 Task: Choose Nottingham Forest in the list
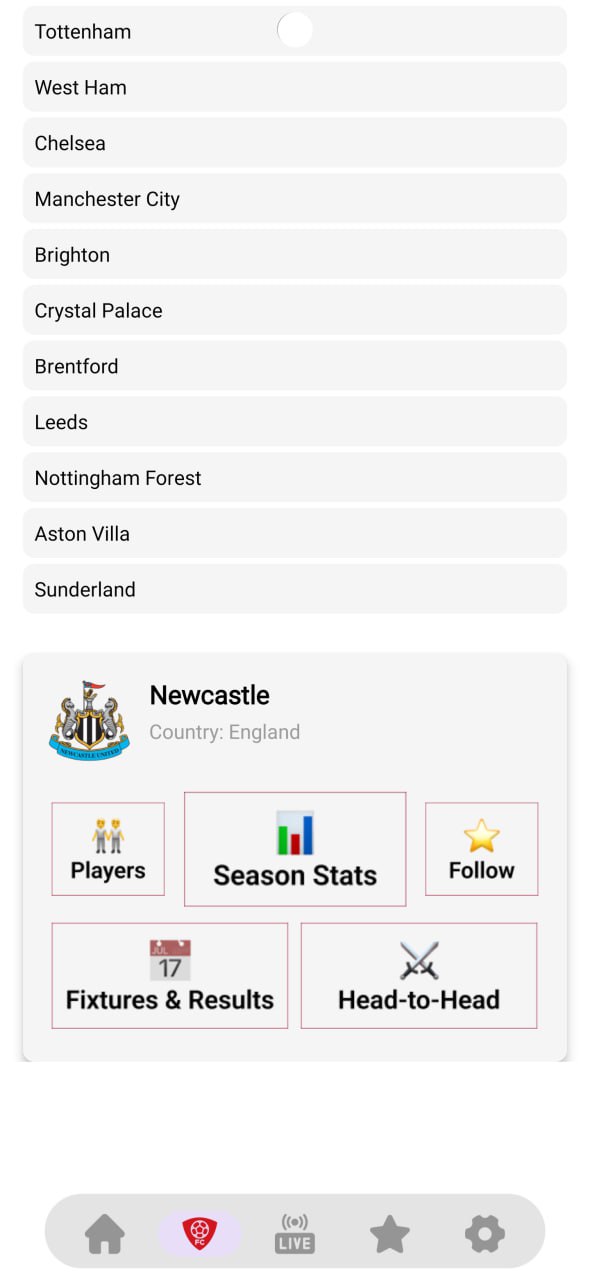[x=294, y=477]
